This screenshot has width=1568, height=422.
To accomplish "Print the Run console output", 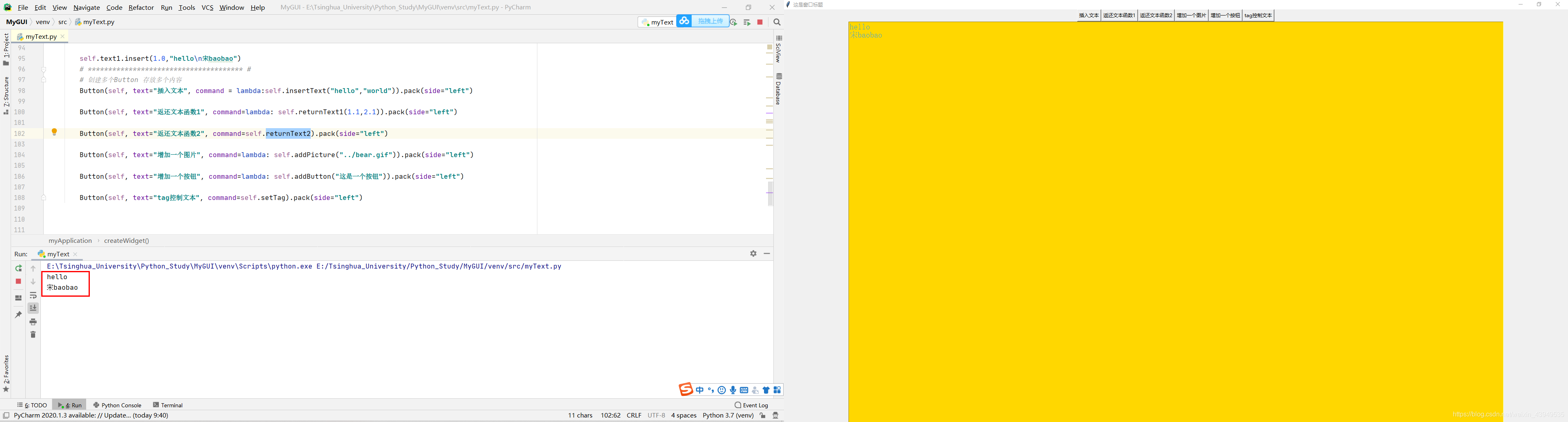I will 33,322.
